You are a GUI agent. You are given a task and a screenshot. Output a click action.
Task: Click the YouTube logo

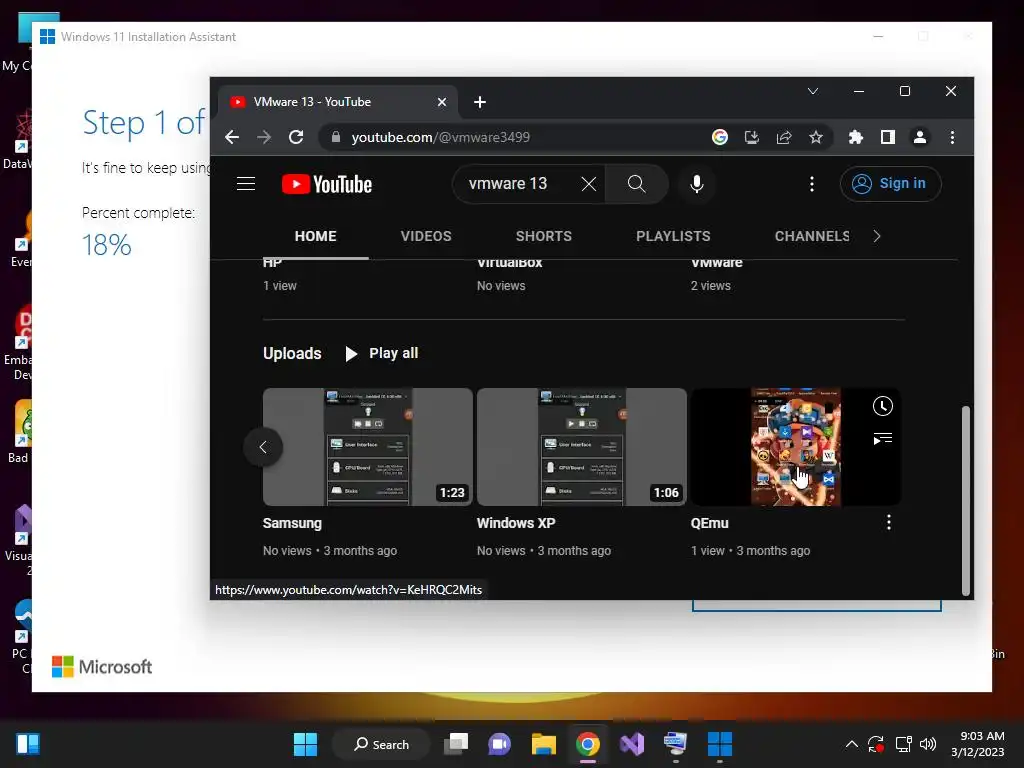tap(327, 184)
